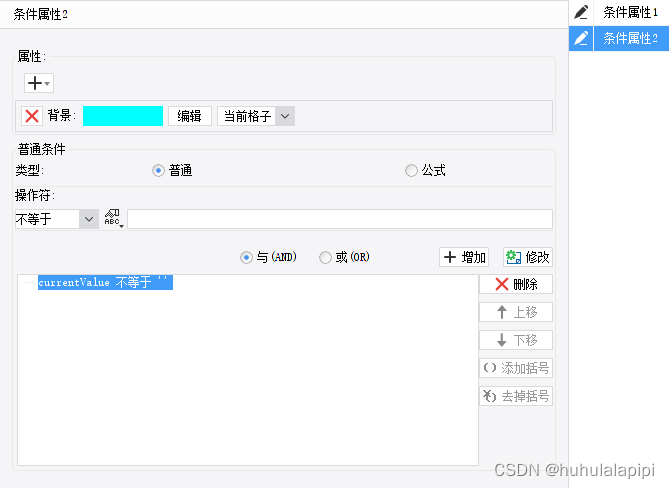Screen dimensions: 669x488
Task: Click pencil icon beside 条件属性2
Action: (x=581, y=38)
